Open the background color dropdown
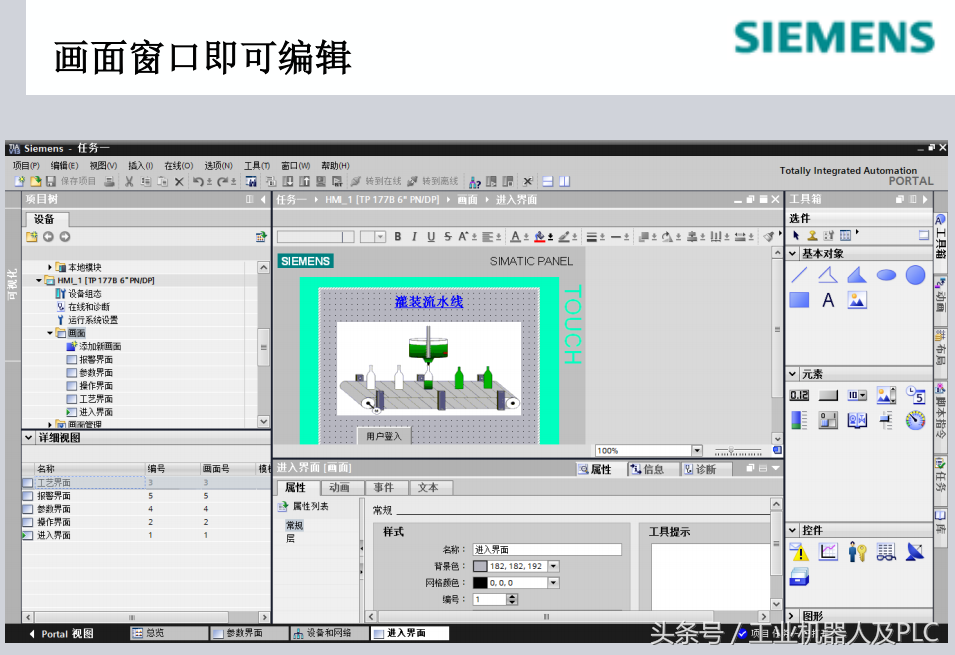This screenshot has width=955, height=655. [554, 567]
